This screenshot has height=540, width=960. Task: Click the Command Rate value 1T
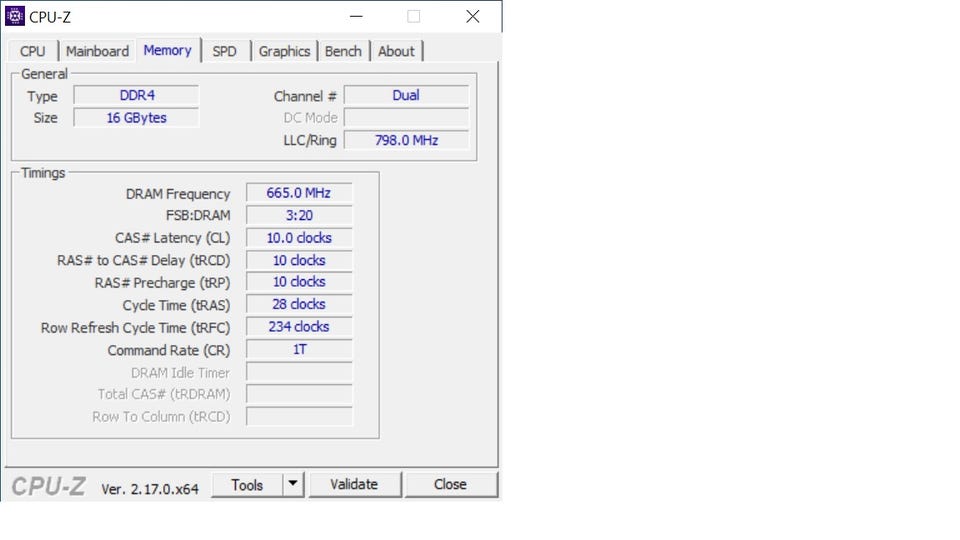pyautogui.click(x=299, y=349)
